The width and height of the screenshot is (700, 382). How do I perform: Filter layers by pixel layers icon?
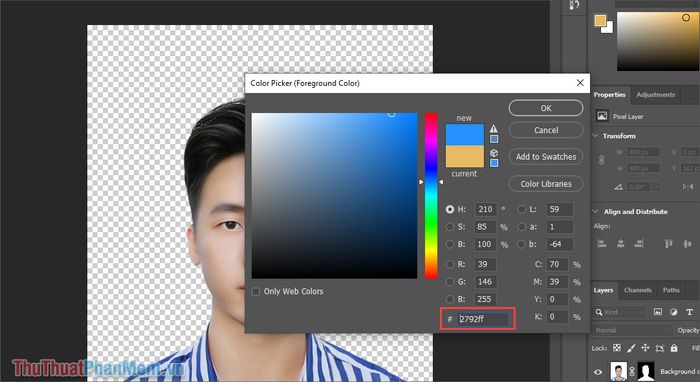point(658,312)
